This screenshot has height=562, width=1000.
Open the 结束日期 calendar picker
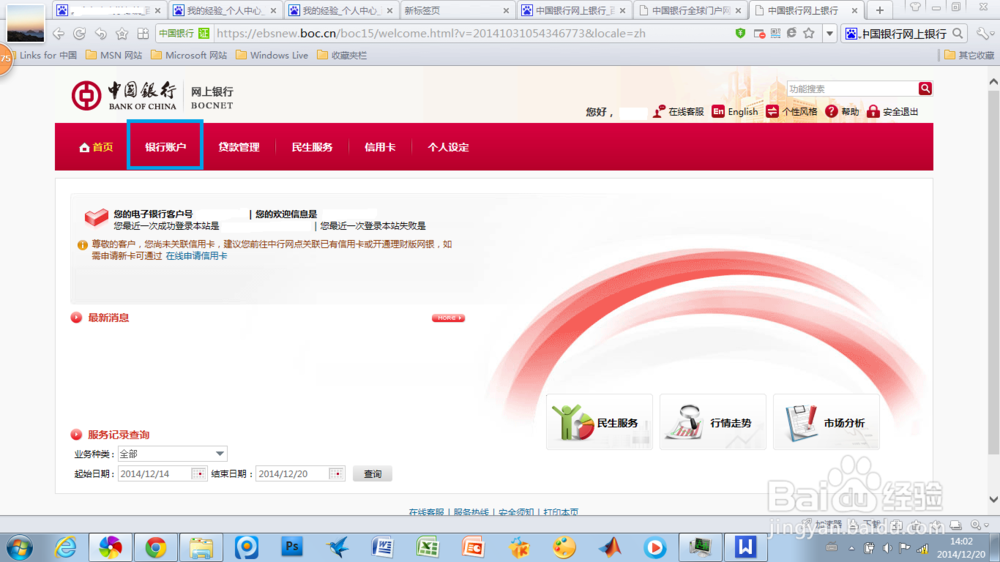tap(336, 474)
